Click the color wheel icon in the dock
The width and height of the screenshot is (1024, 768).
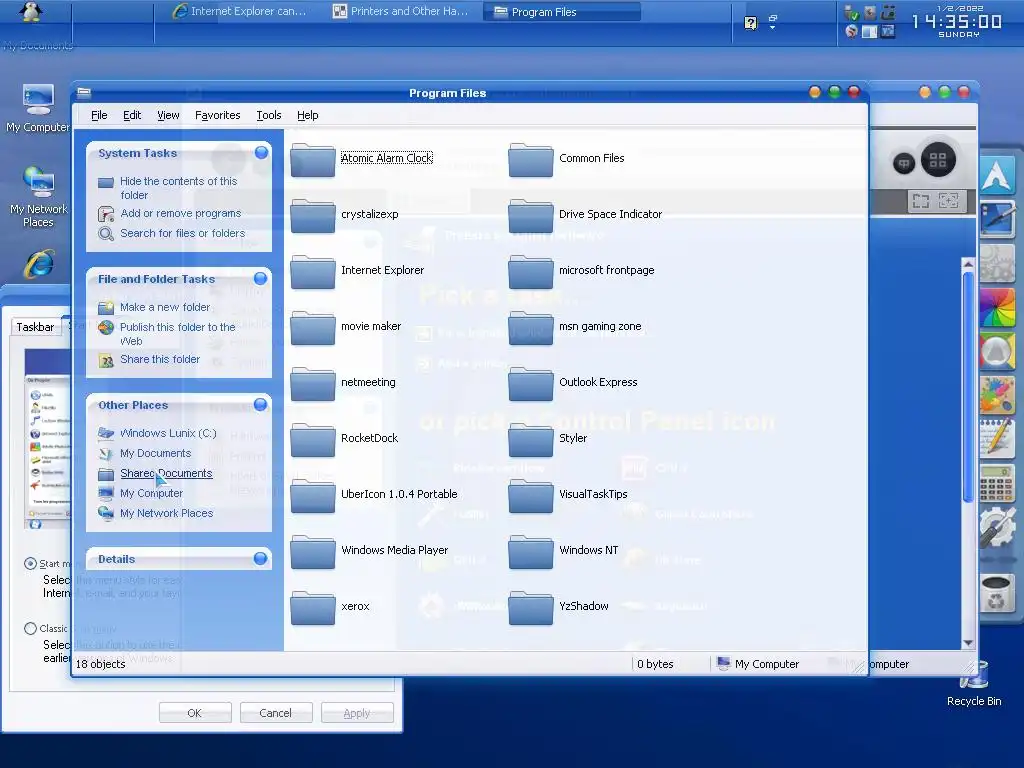(997, 308)
